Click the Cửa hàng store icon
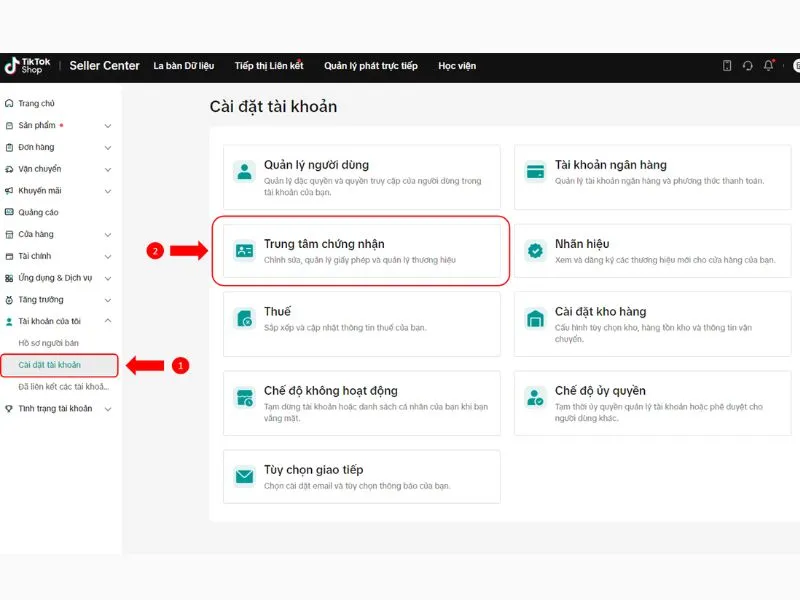800x600 pixels. coord(9,234)
